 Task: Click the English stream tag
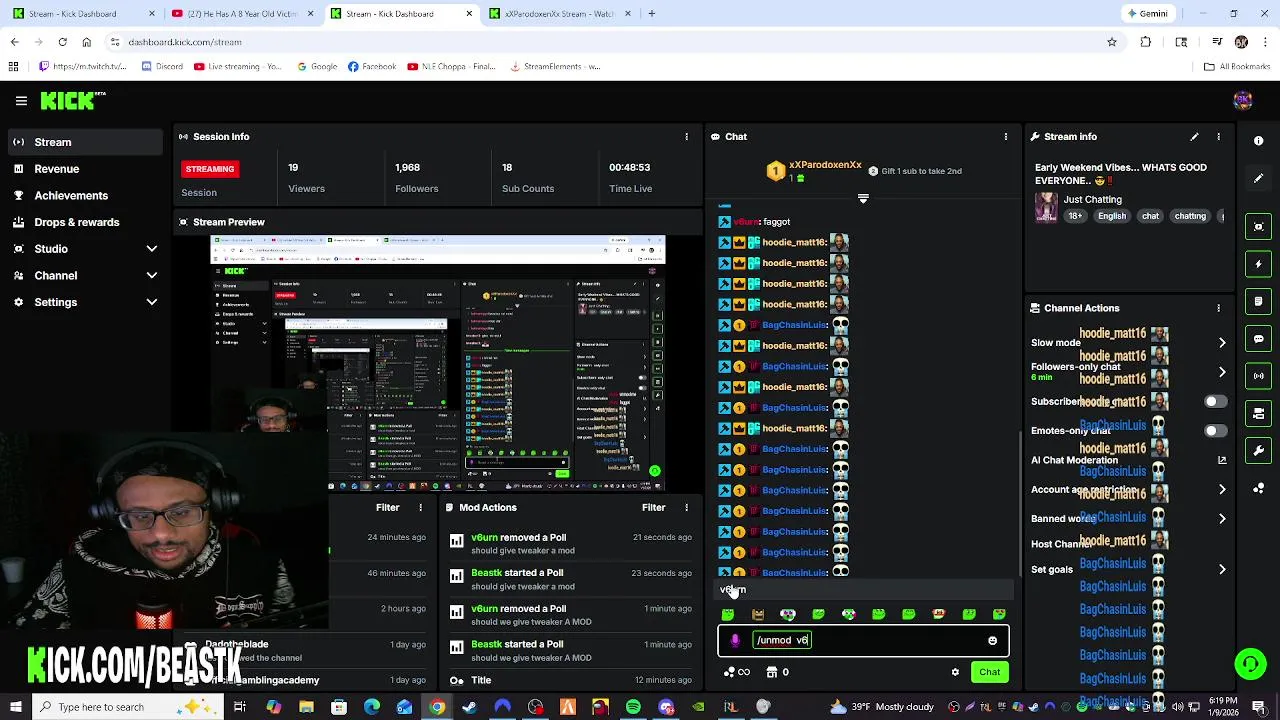pyautogui.click(x=1112, y=216)
